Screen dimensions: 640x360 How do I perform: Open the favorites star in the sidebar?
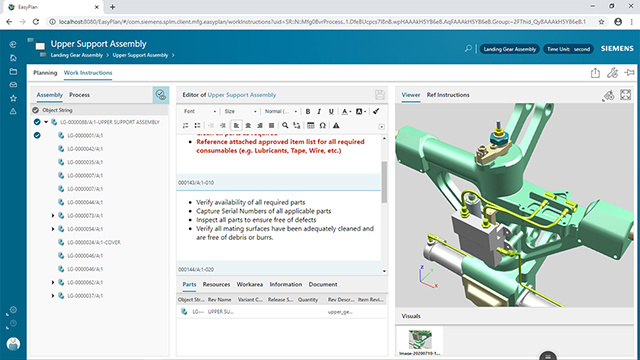(x=13, y=98)
